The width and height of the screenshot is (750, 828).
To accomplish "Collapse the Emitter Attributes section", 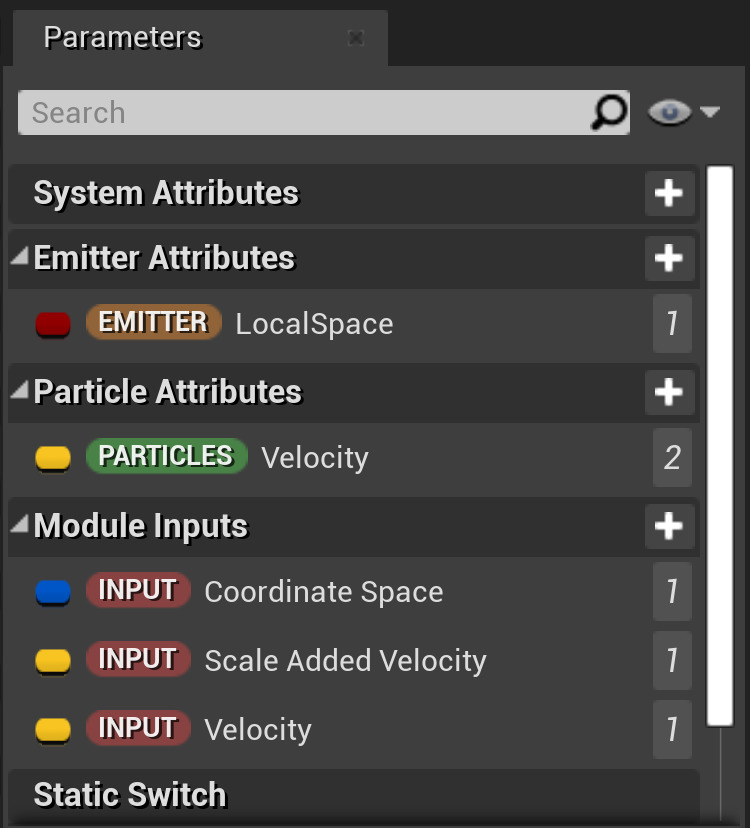I will (20, 256).
